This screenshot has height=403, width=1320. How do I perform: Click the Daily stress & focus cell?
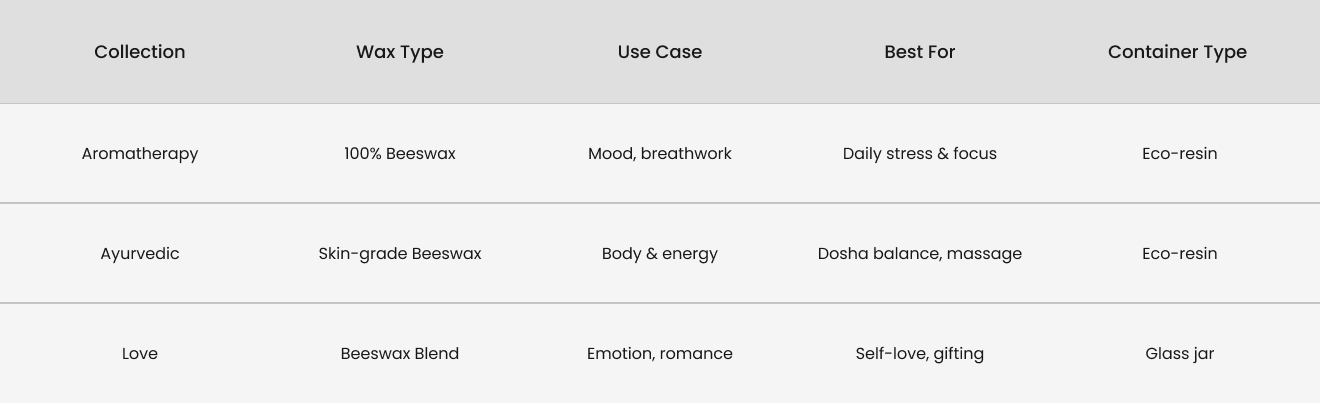click(920, 153)
